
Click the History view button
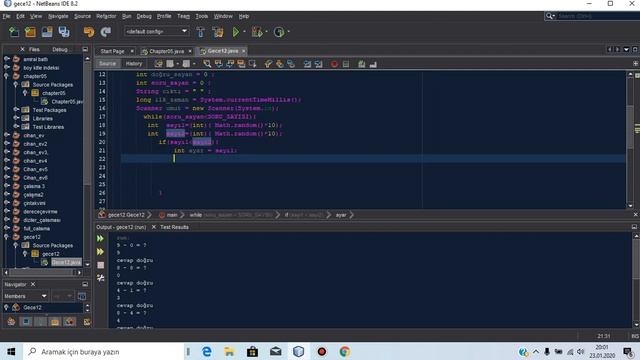[x=134, y=64]
